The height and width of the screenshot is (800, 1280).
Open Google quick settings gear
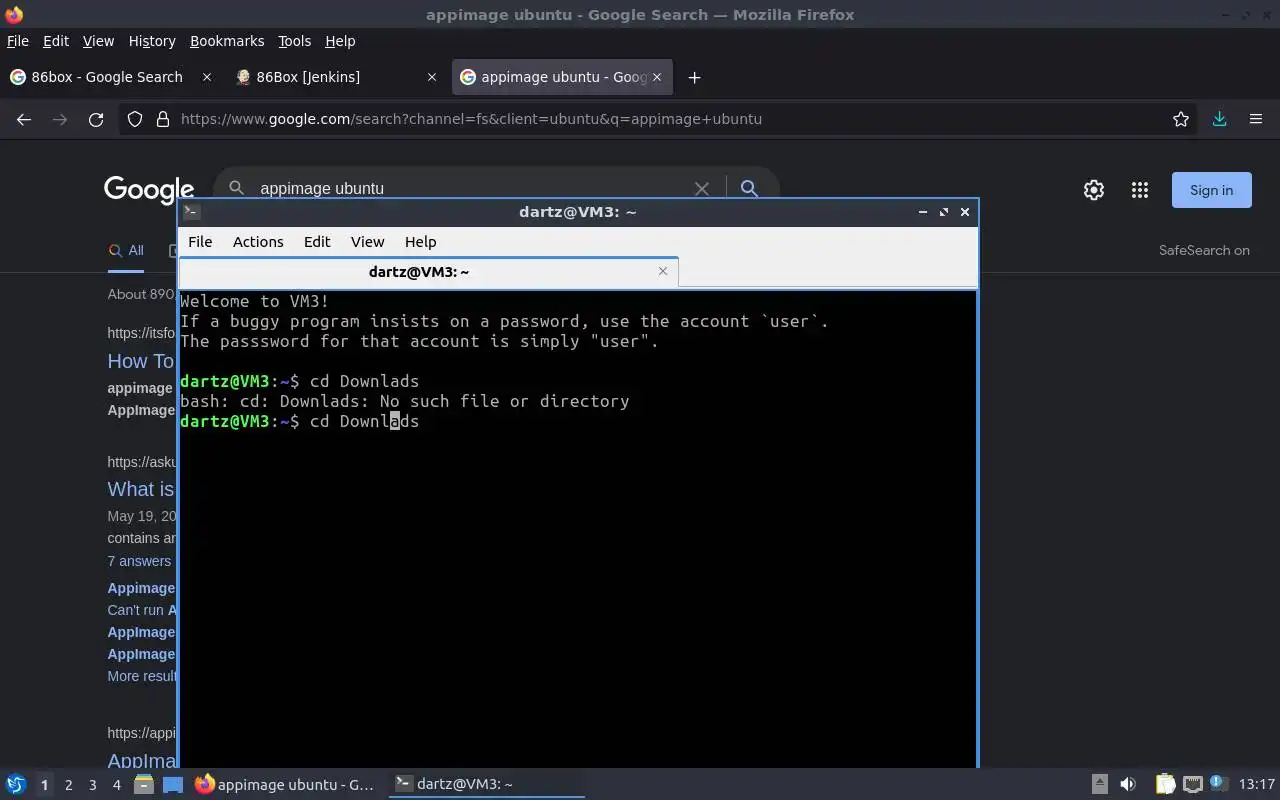[x=1094, y=190]
